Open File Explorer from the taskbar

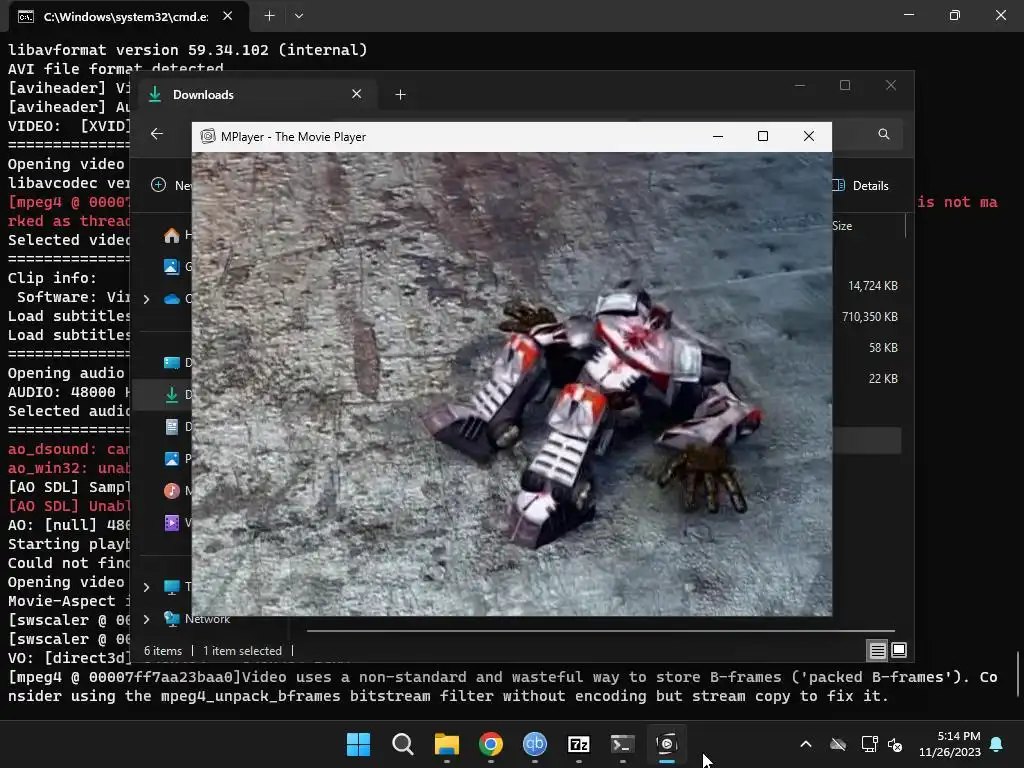tap(447, 744)
